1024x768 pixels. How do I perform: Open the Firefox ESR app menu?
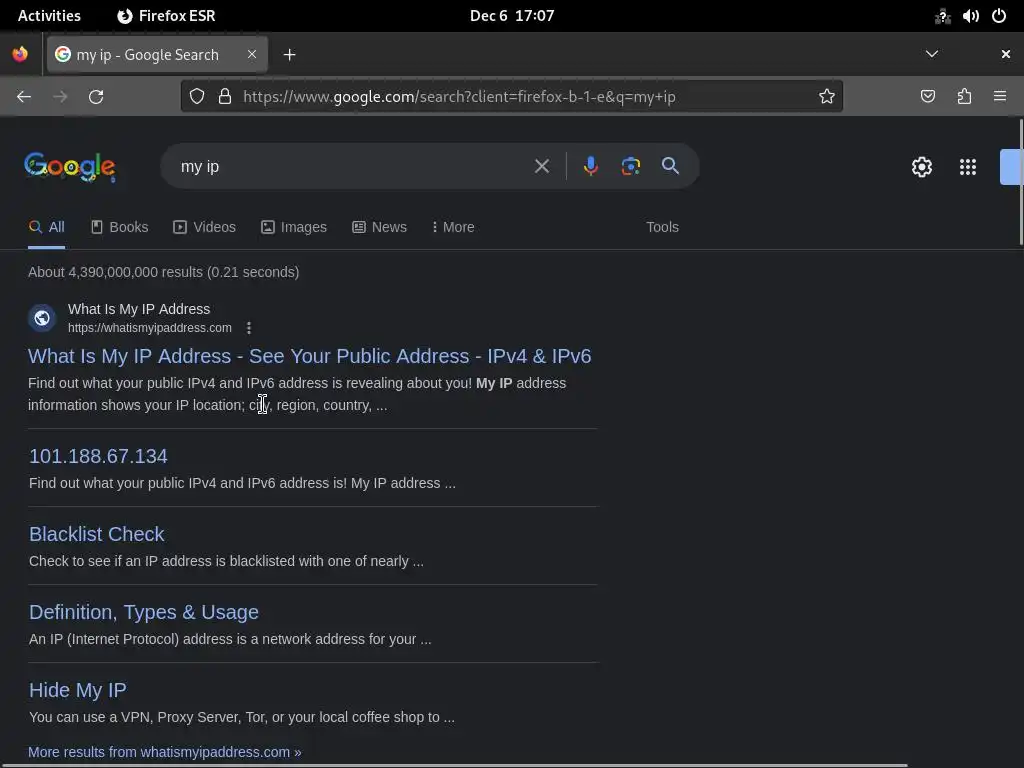click(167, 16)
